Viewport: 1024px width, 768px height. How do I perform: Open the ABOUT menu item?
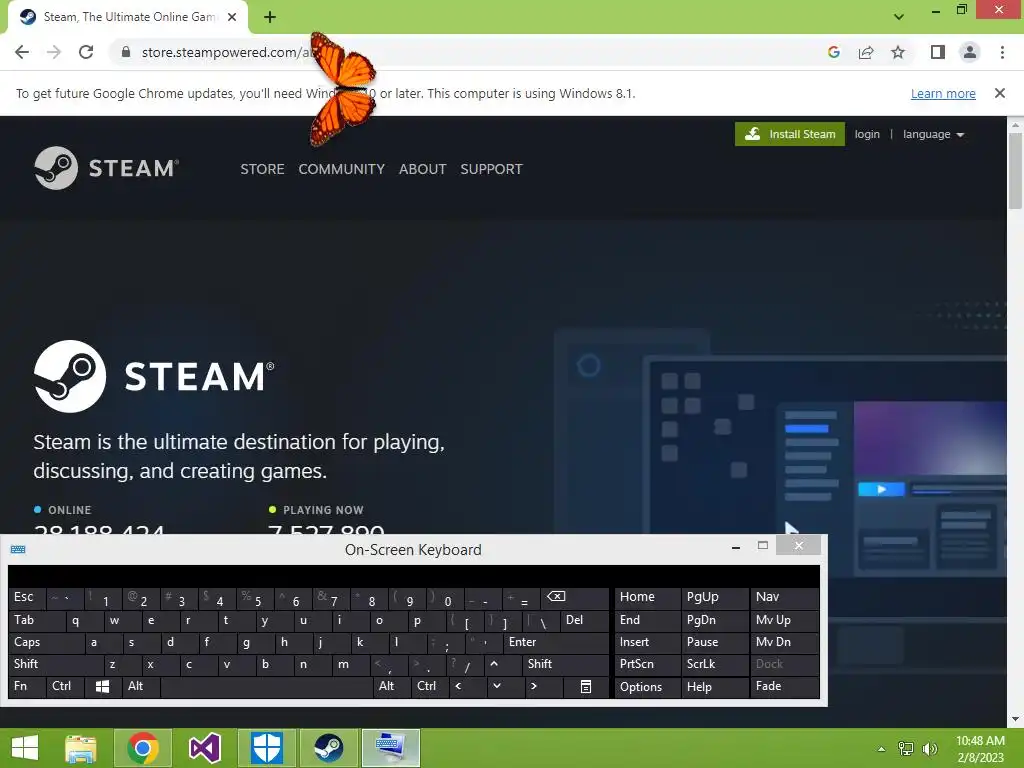coord(423,169)
